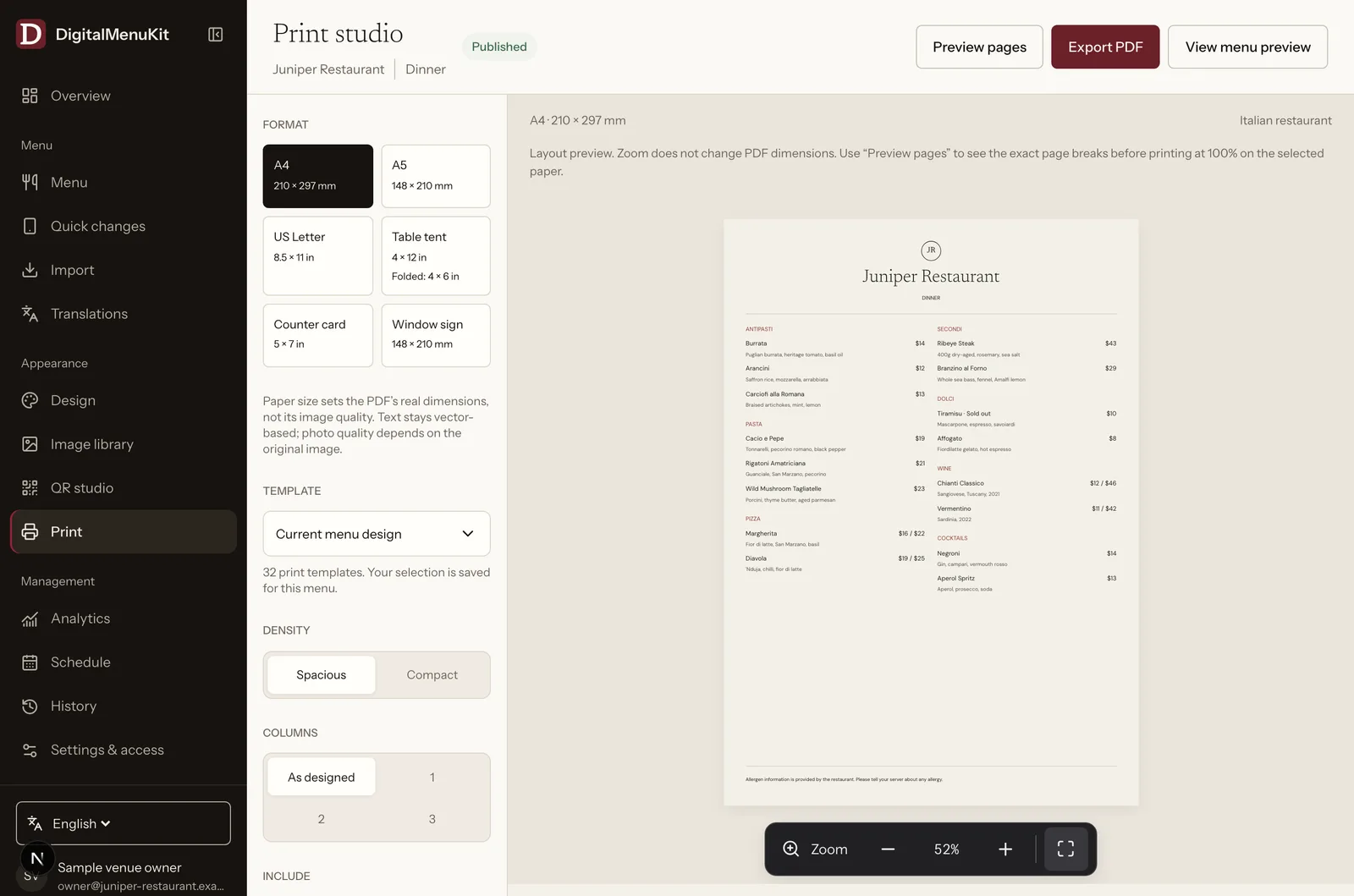Increase zoom with plus button
Screen dimensions: 1354x896
(1005, 849)
